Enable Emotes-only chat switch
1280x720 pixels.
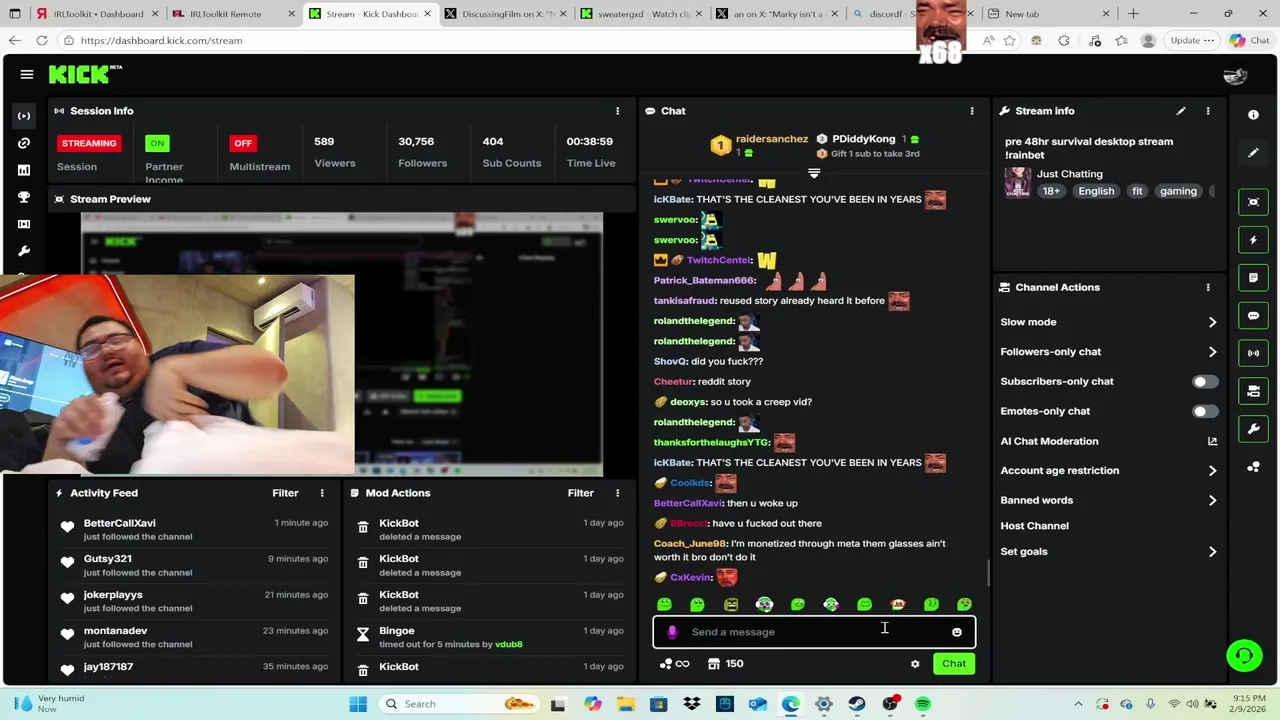(x=1205, y=411)
